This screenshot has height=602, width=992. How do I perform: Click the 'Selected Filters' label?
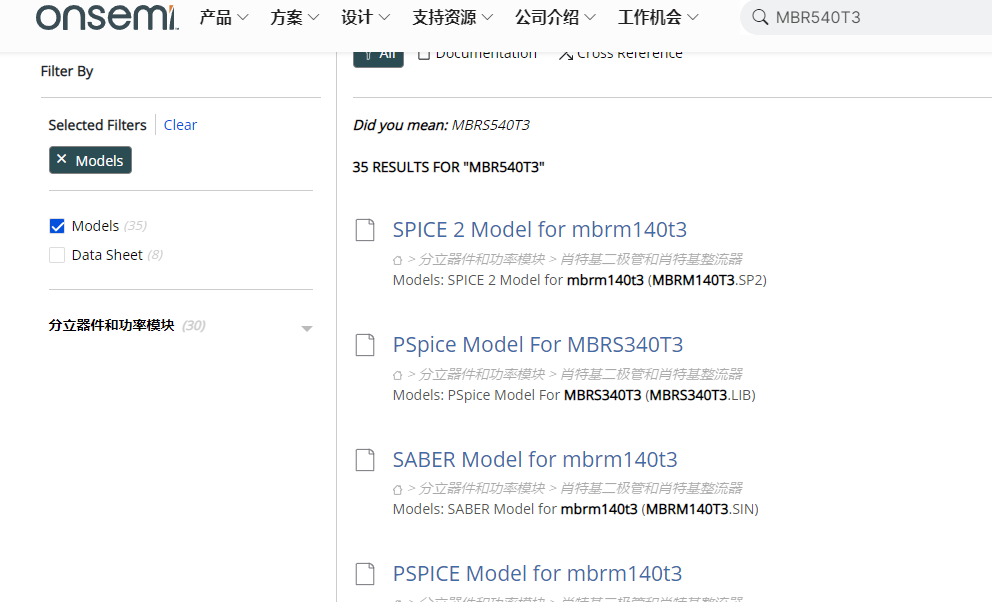coord(97,125)
